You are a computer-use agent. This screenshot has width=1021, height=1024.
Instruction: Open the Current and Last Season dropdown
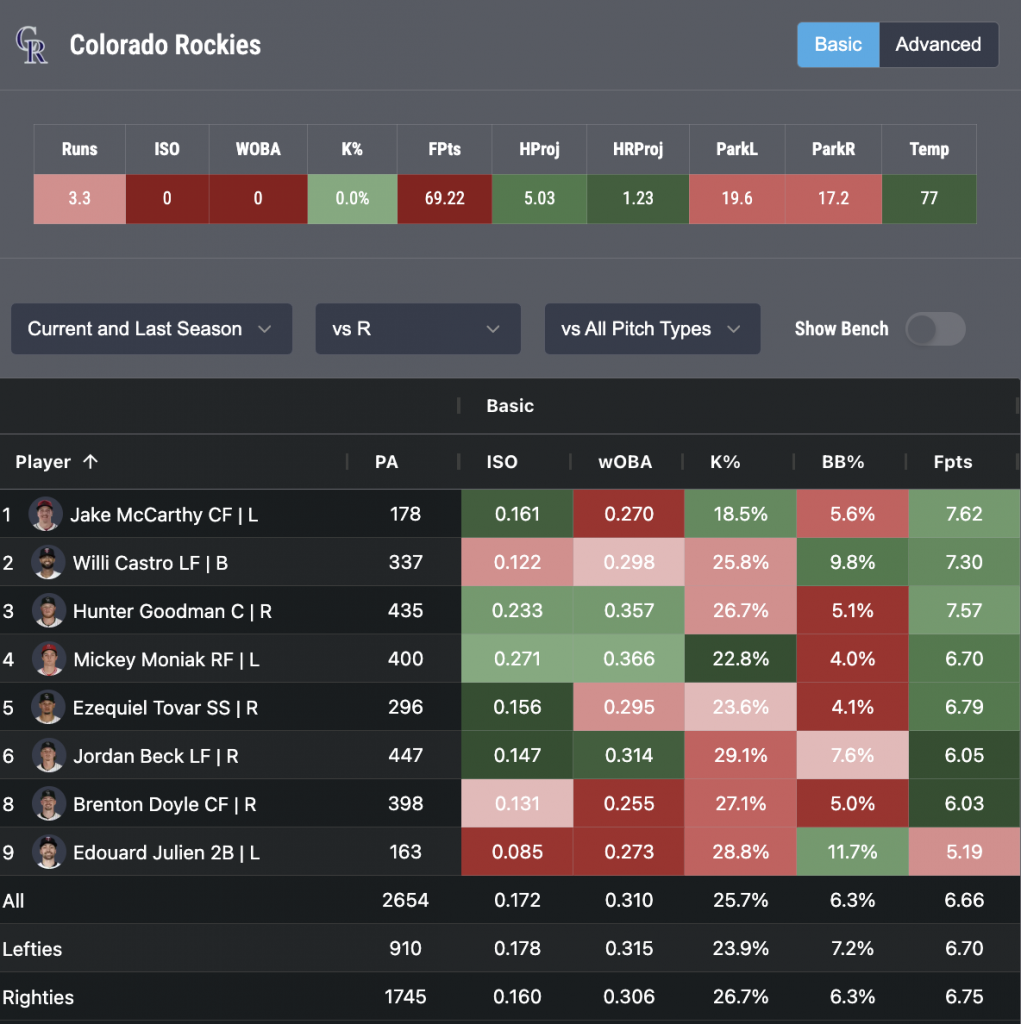(151, 329)
